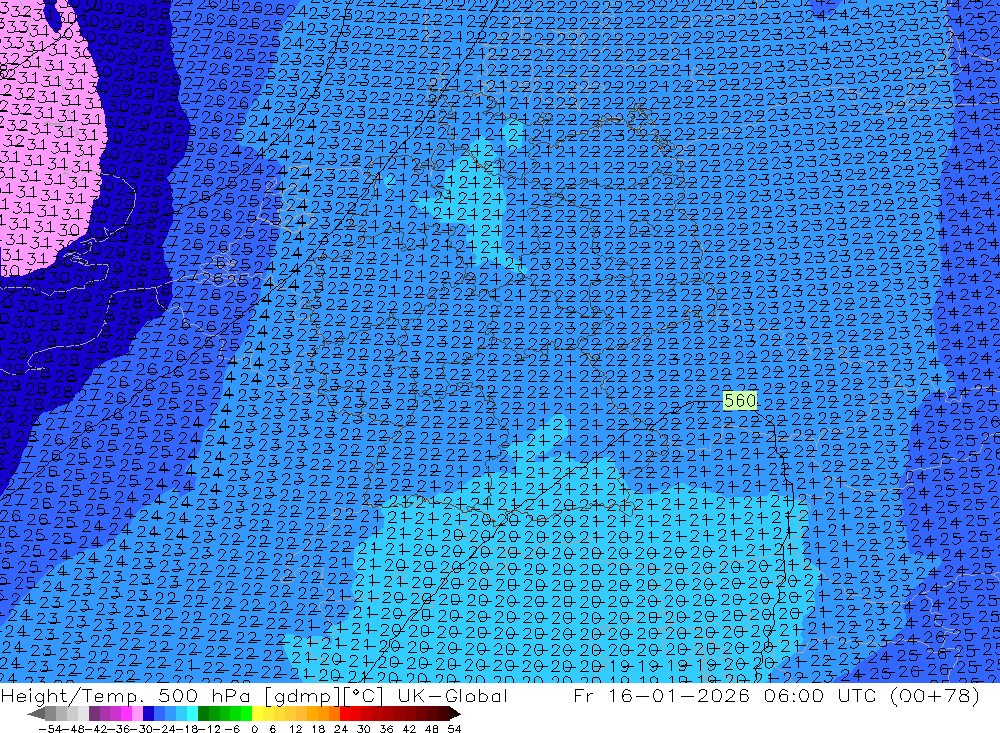Click the gray left arrow legend end

[x=36, y=713]
